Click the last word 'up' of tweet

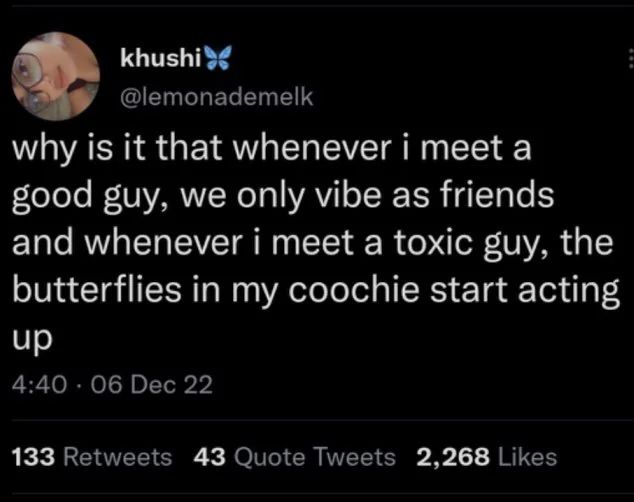(x=32, y=339)
